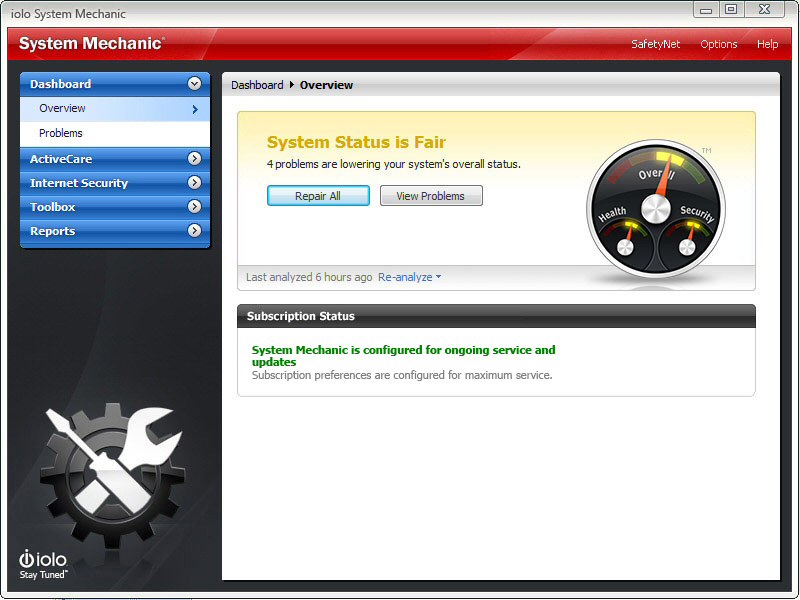This screenshot has height=600, width=800.
Task: Collapse the Dashboard section chevron
Action: point(194,84)
